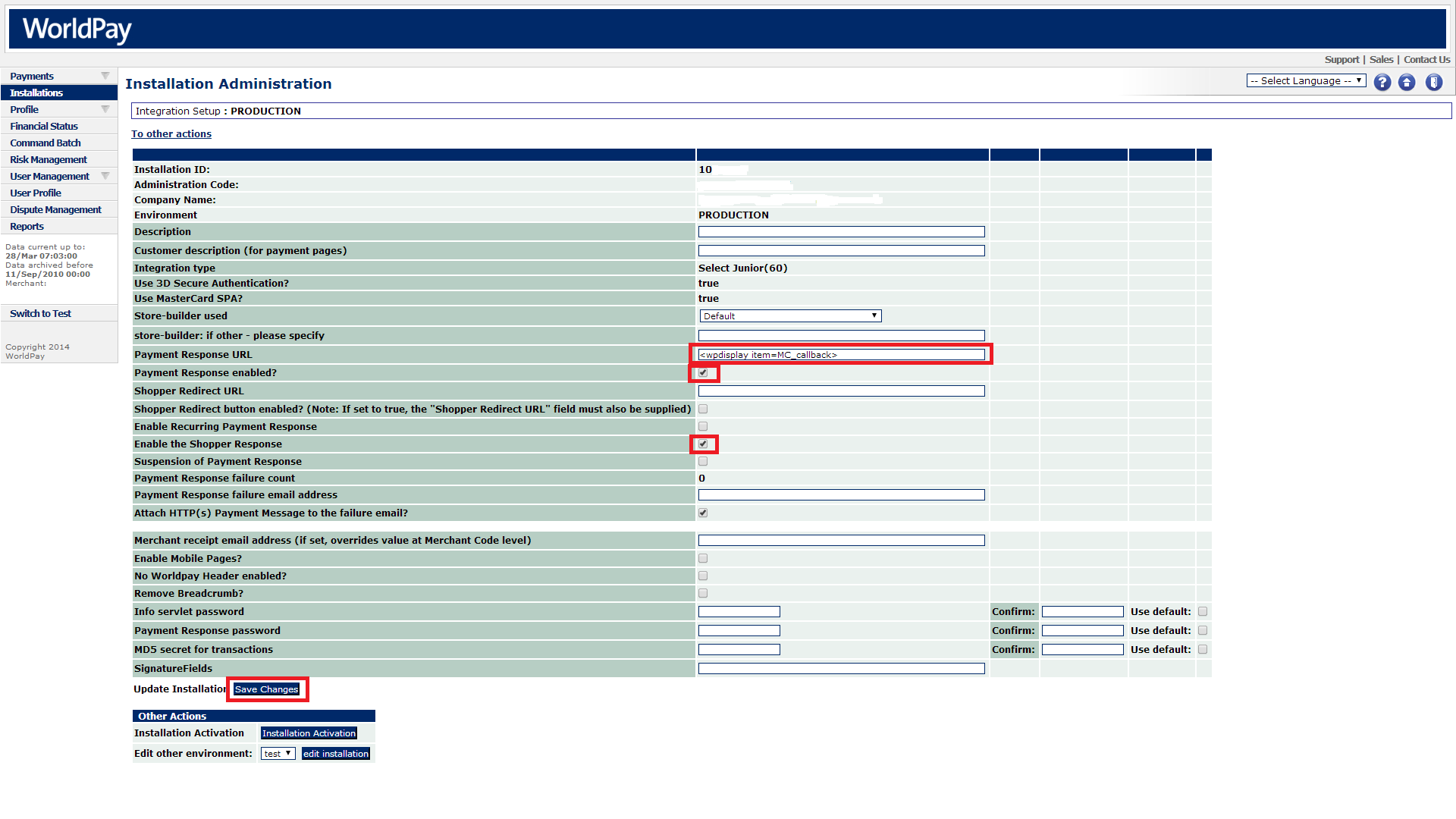The image size is (1456, 819).
Task: Enable Recurring Payment Response checkbox
Action: [703, 427]
